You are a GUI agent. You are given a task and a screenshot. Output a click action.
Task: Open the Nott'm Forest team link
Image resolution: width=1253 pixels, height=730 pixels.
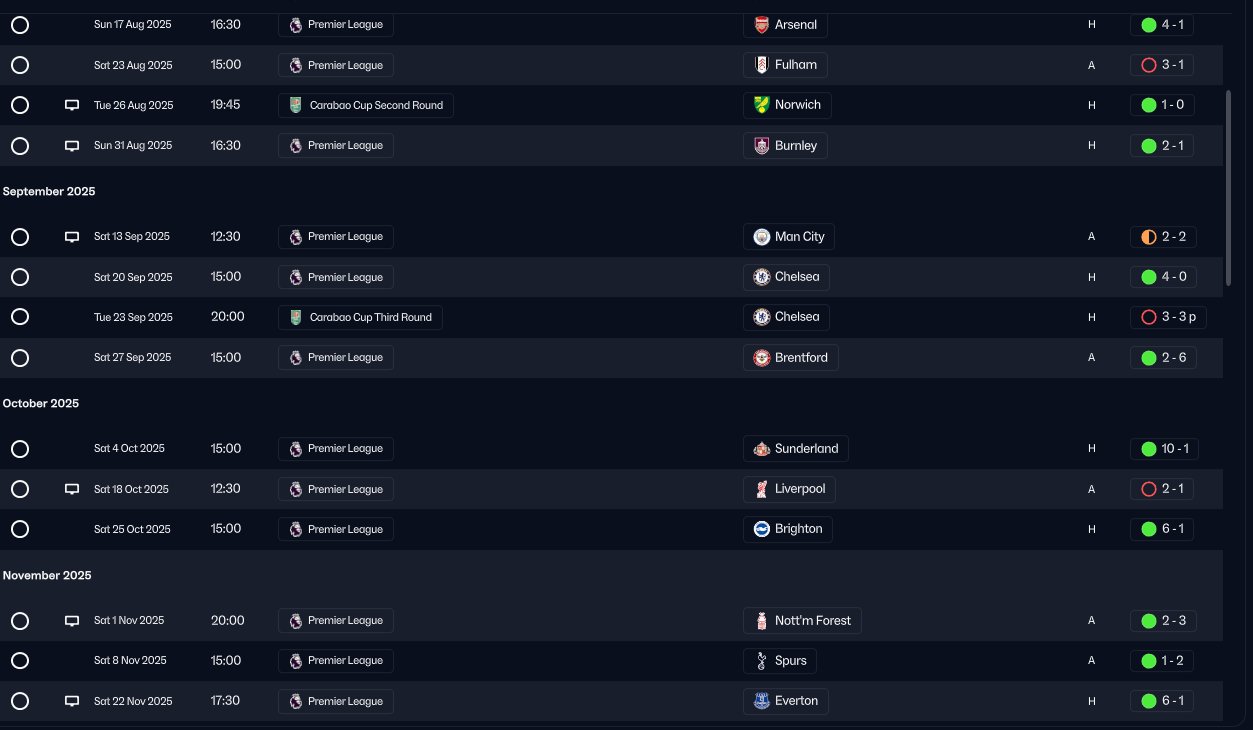[802, 621]
